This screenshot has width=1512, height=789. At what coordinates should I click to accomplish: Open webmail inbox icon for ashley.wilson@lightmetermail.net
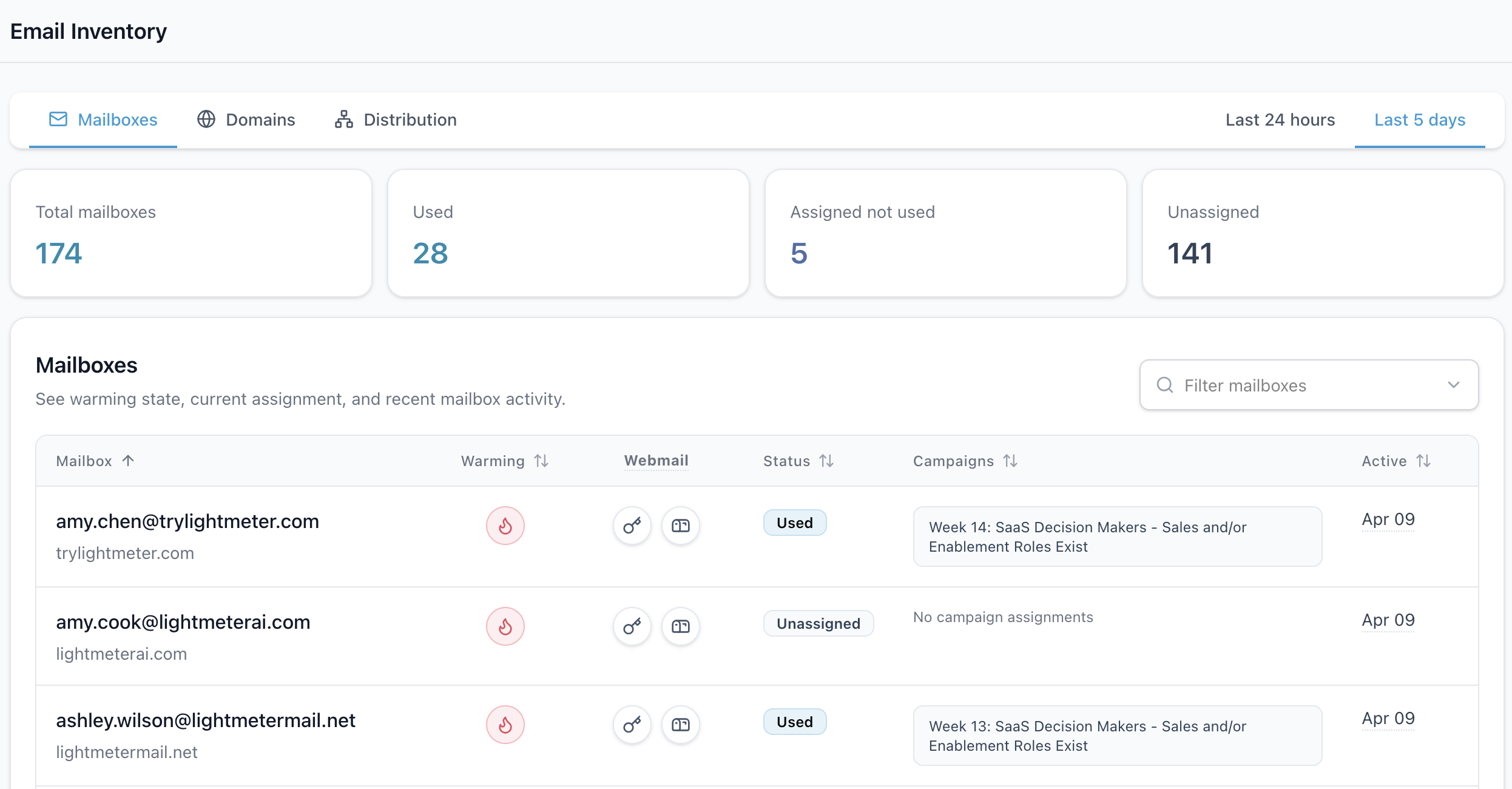point(681,725)
